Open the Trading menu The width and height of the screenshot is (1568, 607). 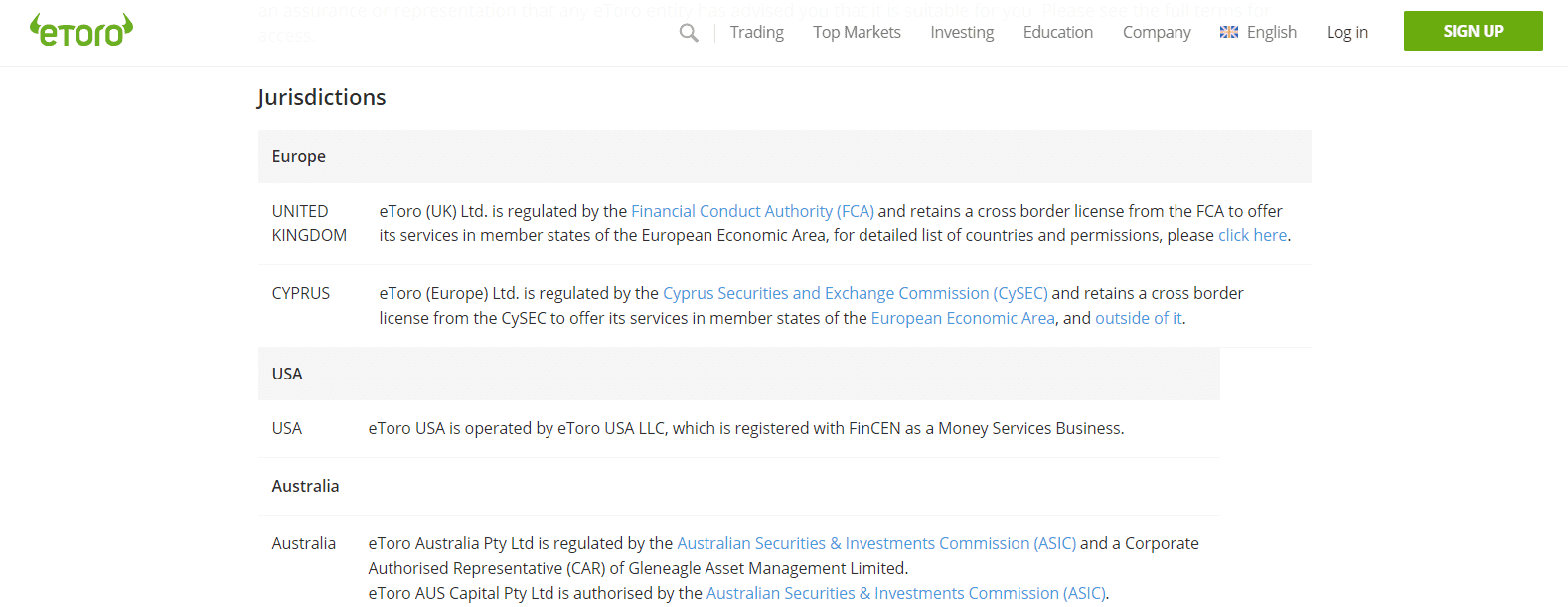tap(756, 32)
